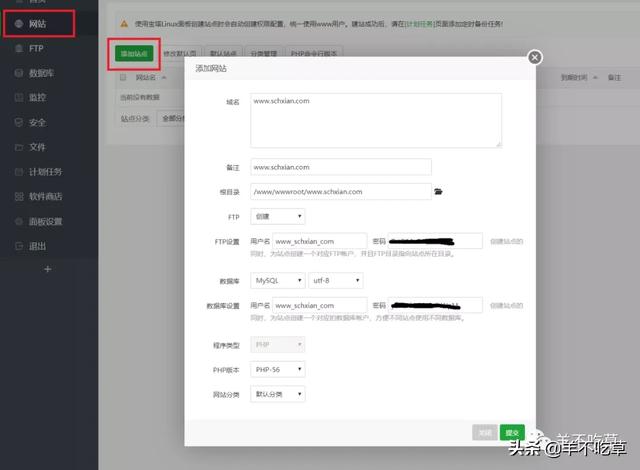Open the 修改默认页 tab button
Viewport: 640px width, 470px height.
tap(180, 53)
